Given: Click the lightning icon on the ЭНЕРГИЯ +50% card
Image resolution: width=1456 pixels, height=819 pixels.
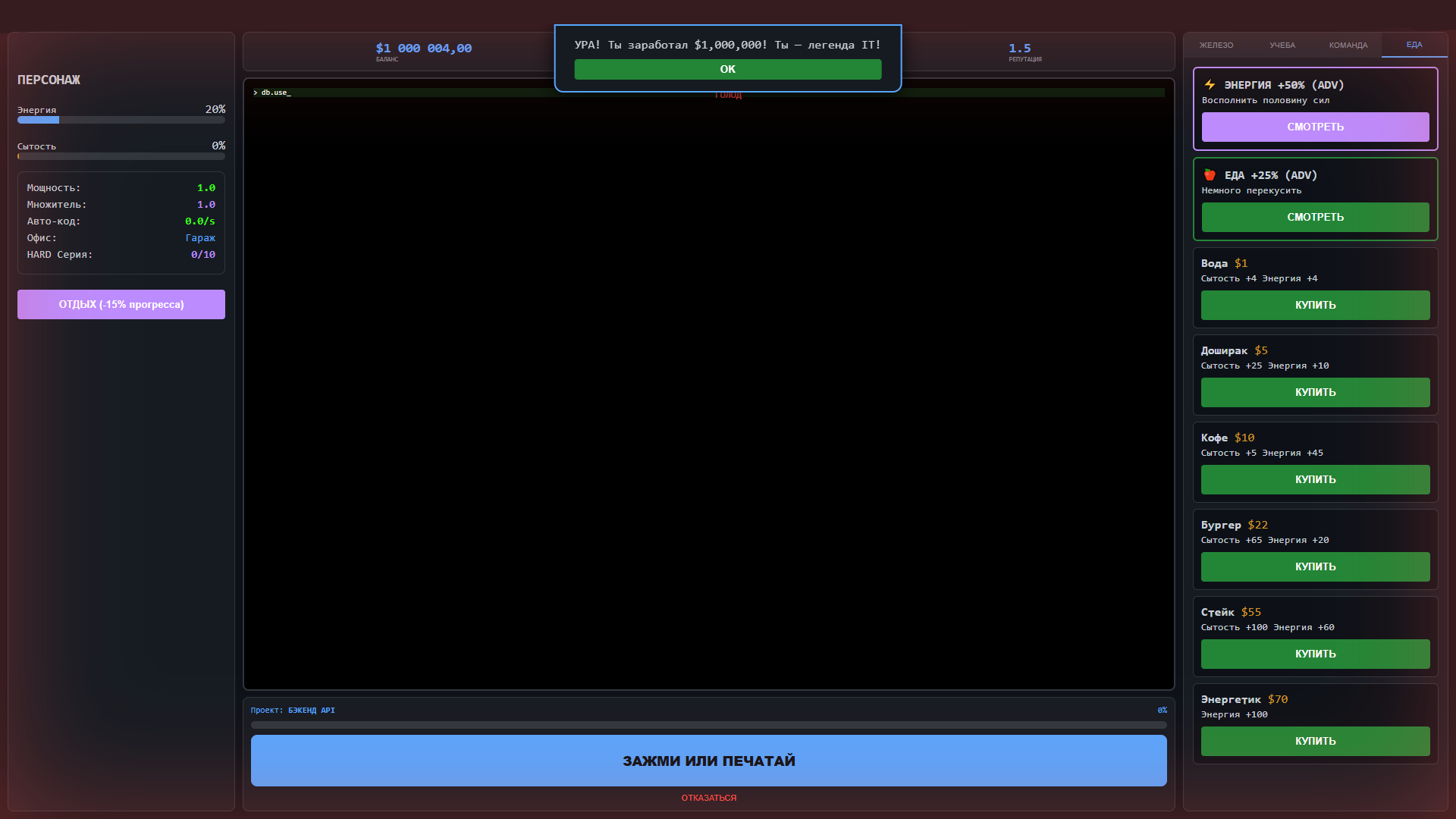Looking at the screenshot, I should (1209, 85).
